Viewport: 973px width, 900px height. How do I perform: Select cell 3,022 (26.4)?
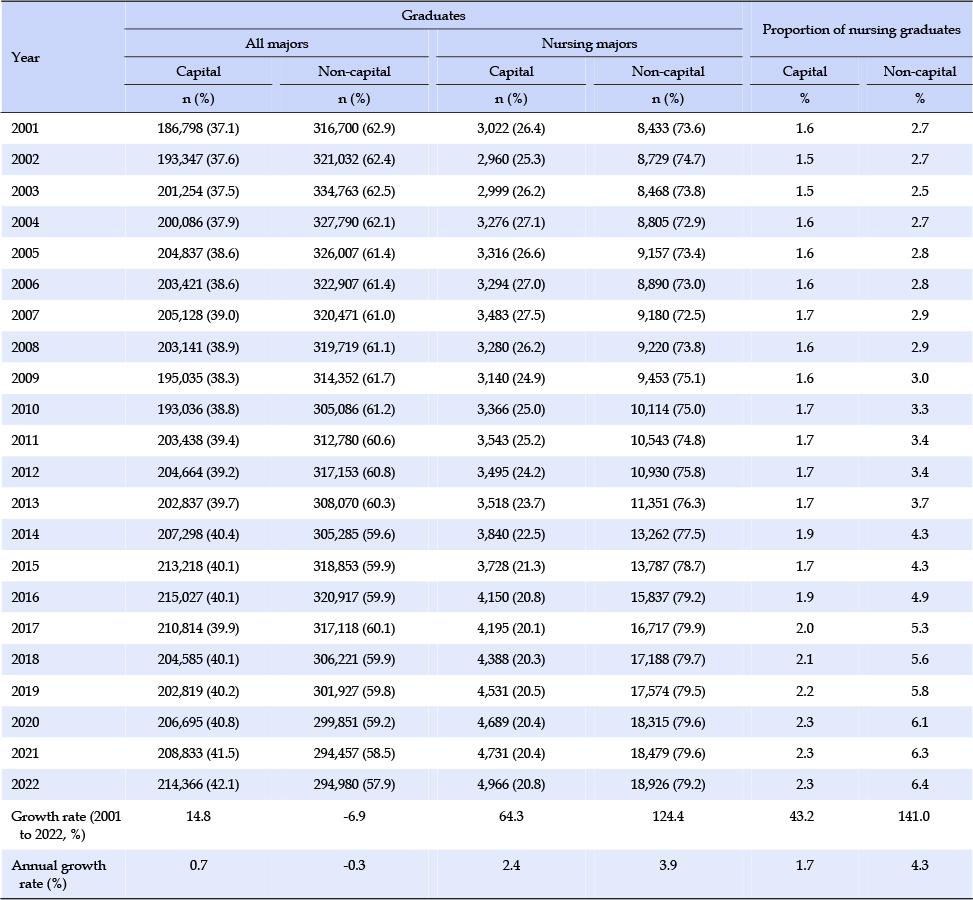coord(511,128)
